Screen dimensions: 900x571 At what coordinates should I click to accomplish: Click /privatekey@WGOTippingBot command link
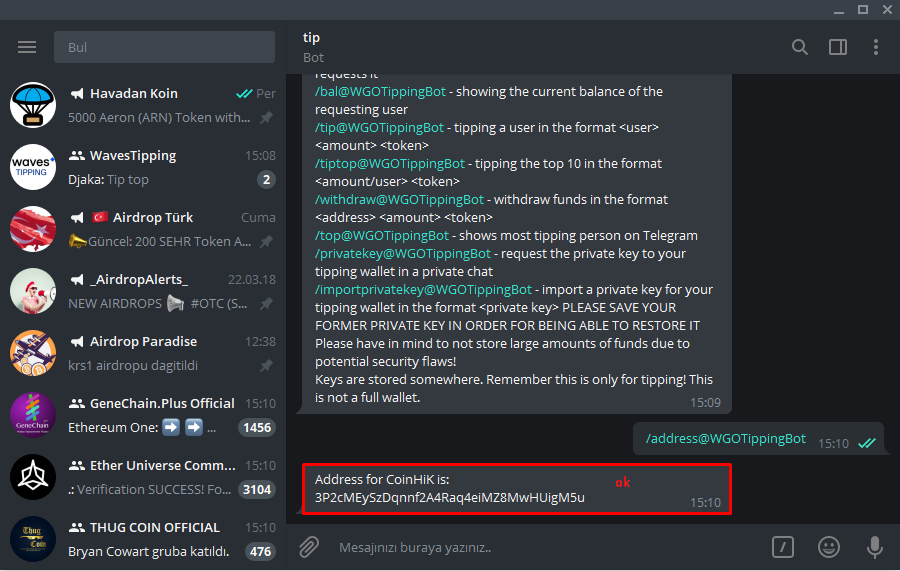tap(402, 253)
